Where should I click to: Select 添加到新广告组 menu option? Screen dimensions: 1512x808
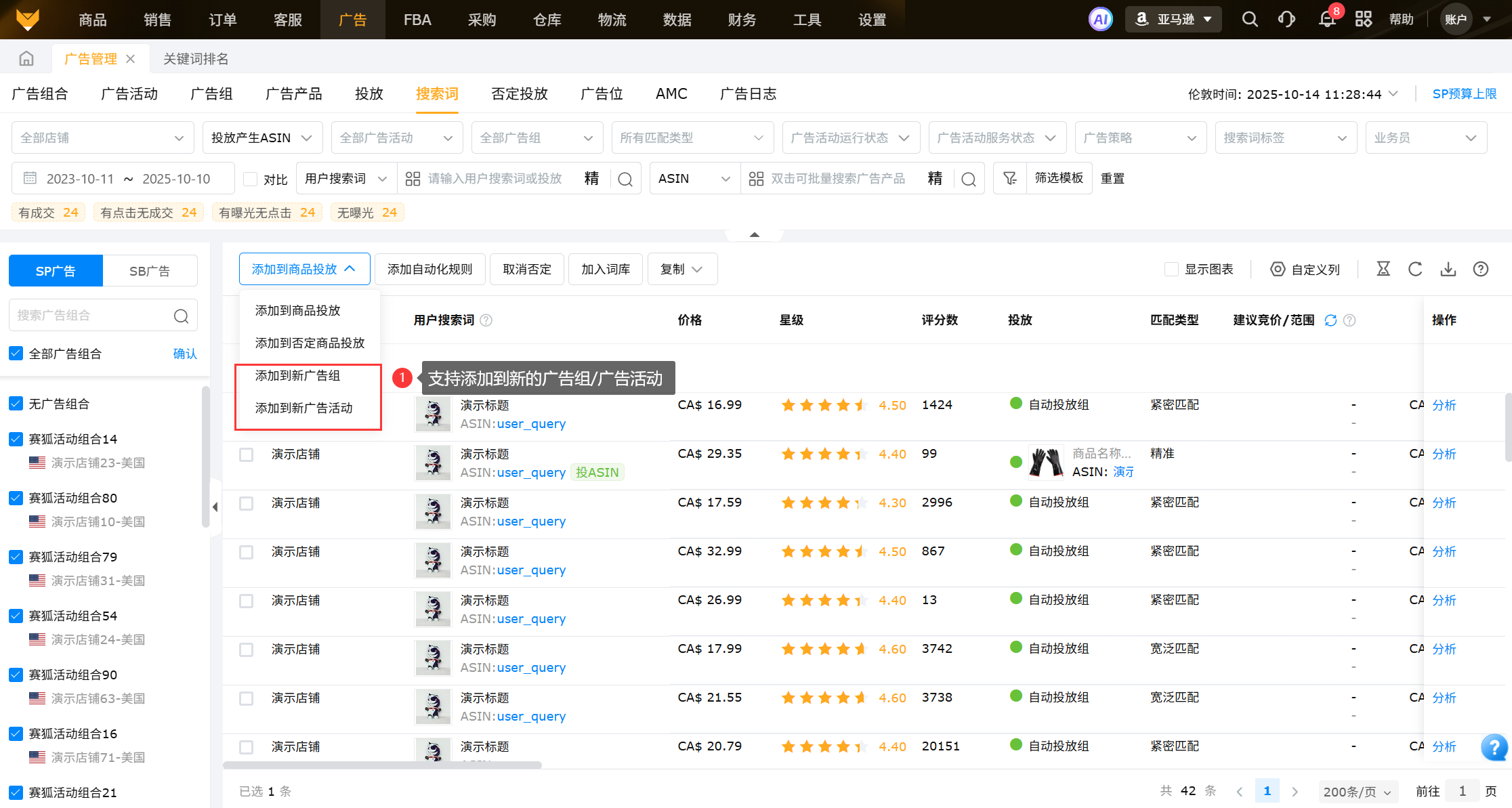click(x=297, y=375)
